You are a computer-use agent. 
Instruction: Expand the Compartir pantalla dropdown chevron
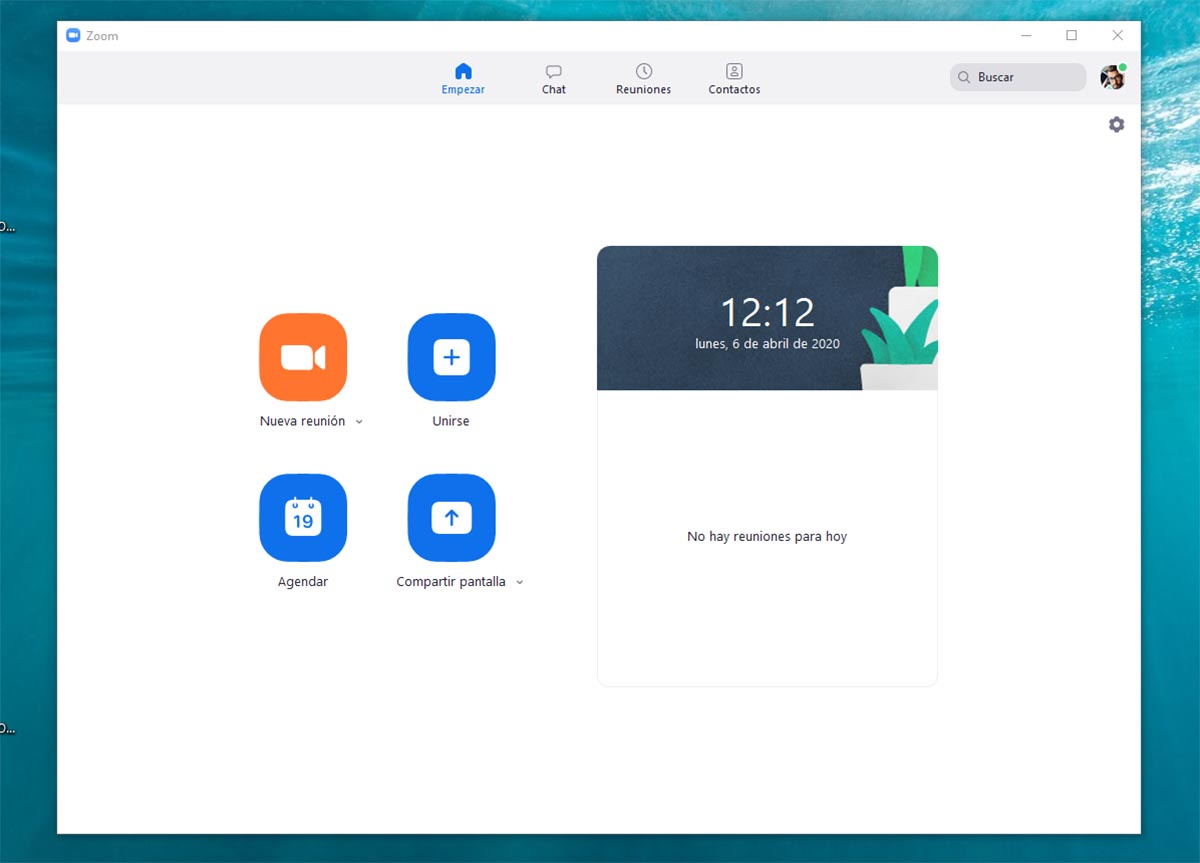click(x=519, y=582)
